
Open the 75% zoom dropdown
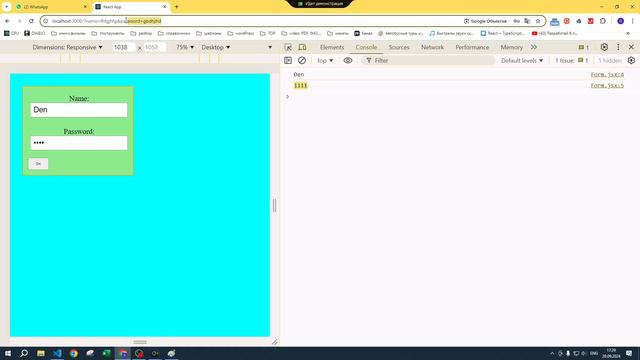185,47
